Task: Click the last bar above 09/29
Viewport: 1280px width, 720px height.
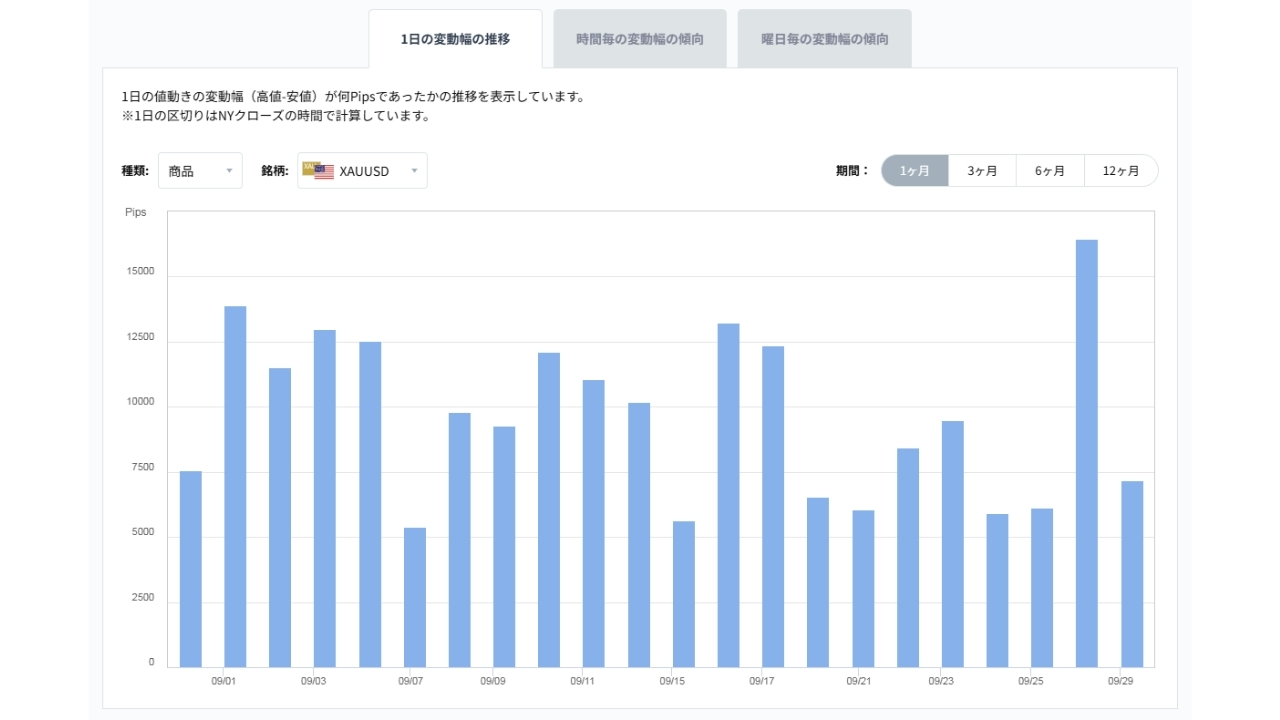Action: [x=1132, y=574]
